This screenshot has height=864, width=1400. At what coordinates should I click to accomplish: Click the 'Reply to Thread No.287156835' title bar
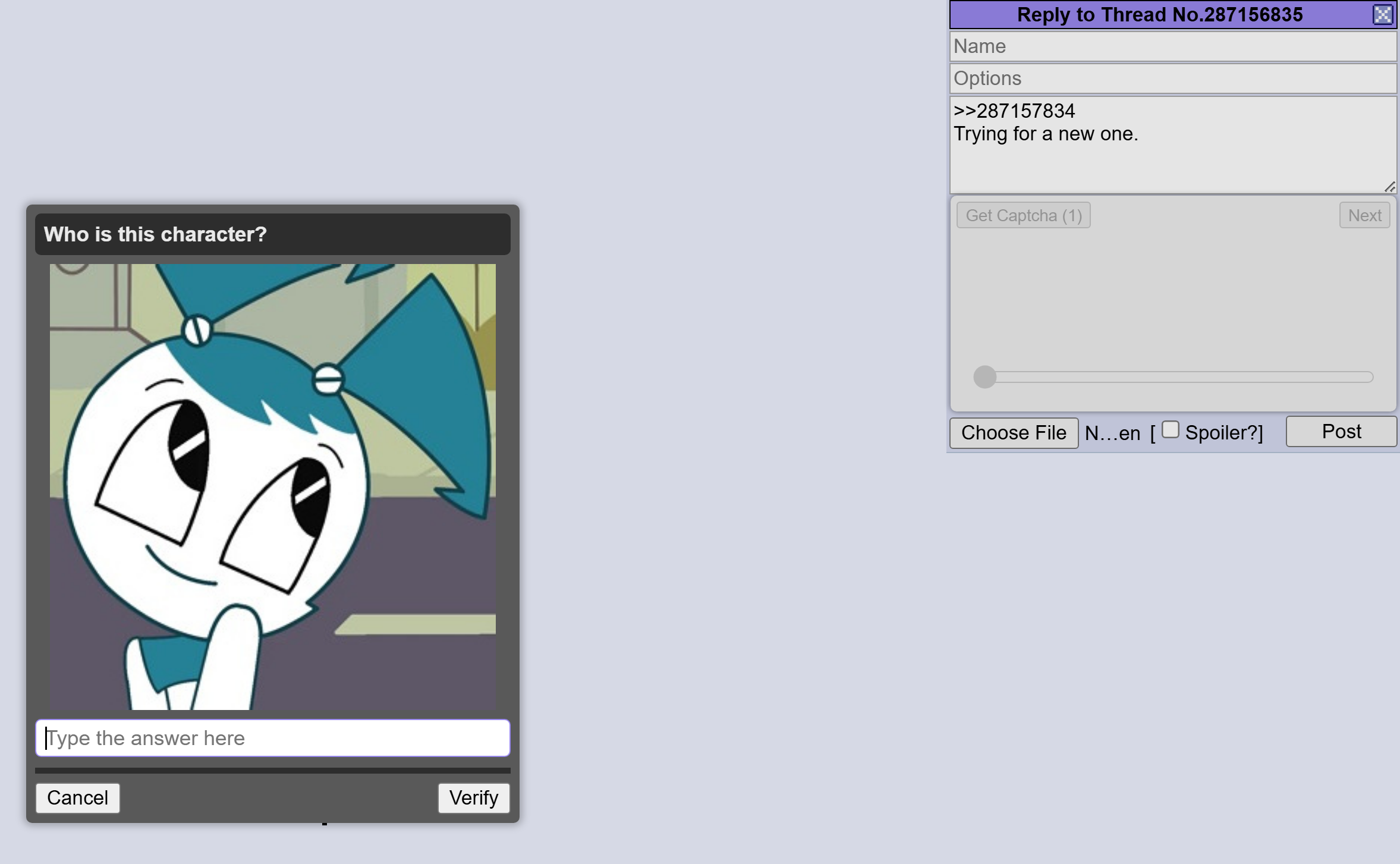pyautogui.click(x=1159, y=14)
